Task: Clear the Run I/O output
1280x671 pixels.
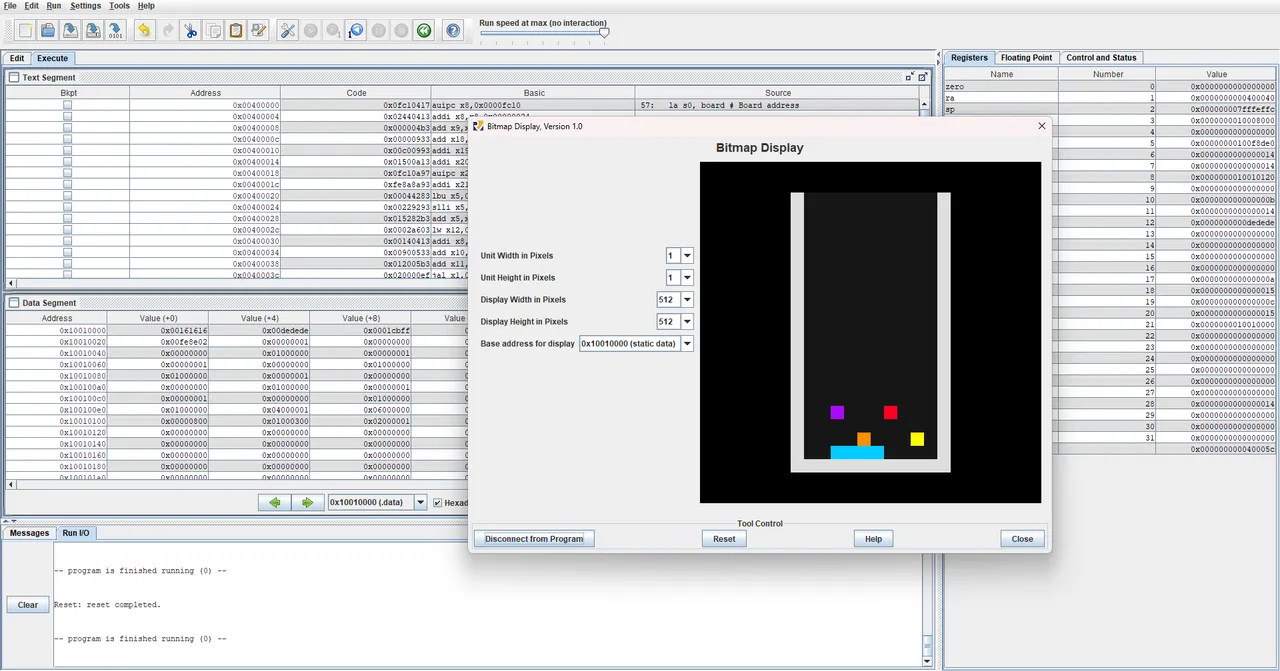Action: pyautogui.click(x=28, y=605)
